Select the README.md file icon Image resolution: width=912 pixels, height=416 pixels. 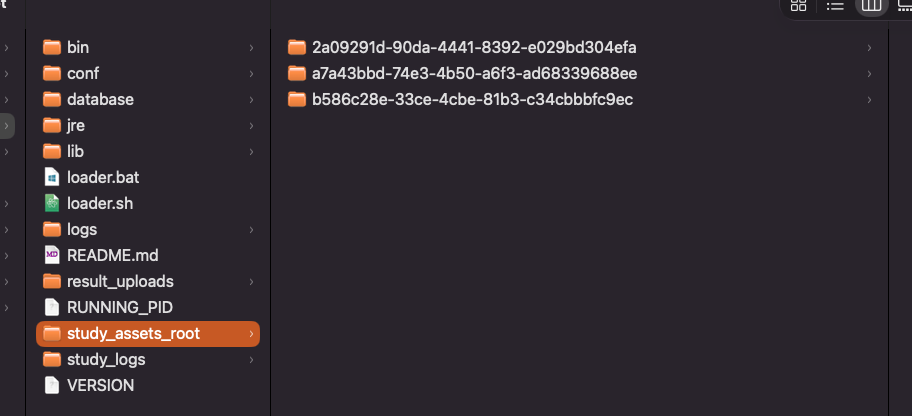(52, 255)
